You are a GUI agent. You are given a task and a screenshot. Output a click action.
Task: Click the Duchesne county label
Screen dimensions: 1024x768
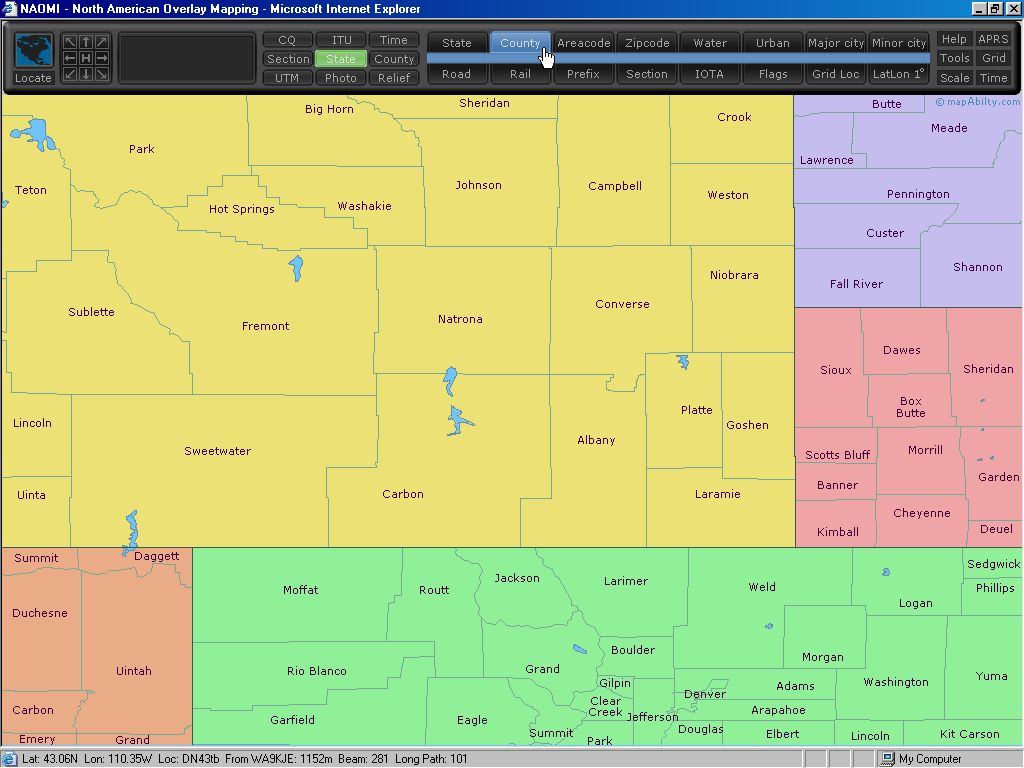coord(40,613)
